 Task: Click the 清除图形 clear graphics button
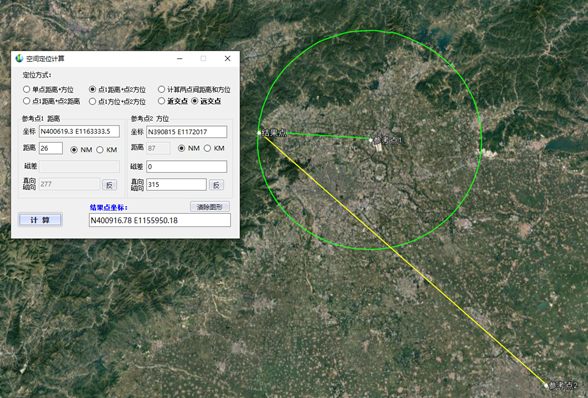tap(210, 207)
